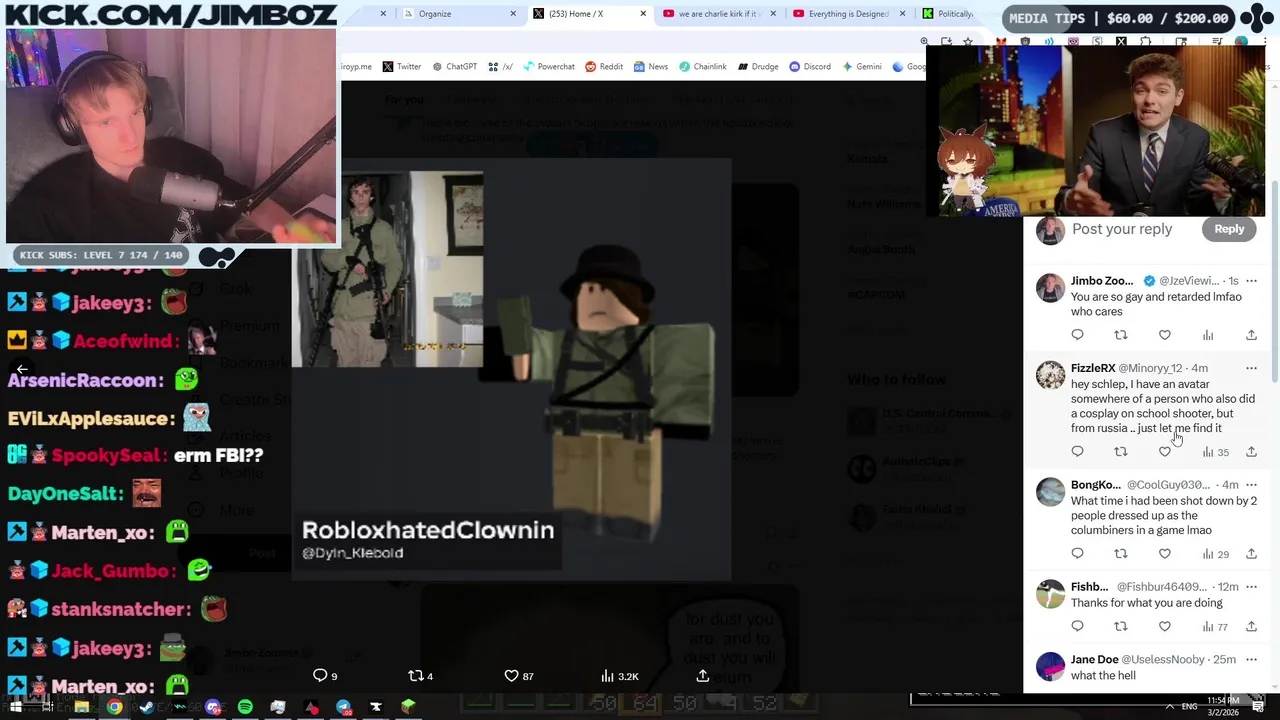Open Chrome from the Windows taskbar
The height and width of the screenshot is (720, 1280).
coord(115,707)
